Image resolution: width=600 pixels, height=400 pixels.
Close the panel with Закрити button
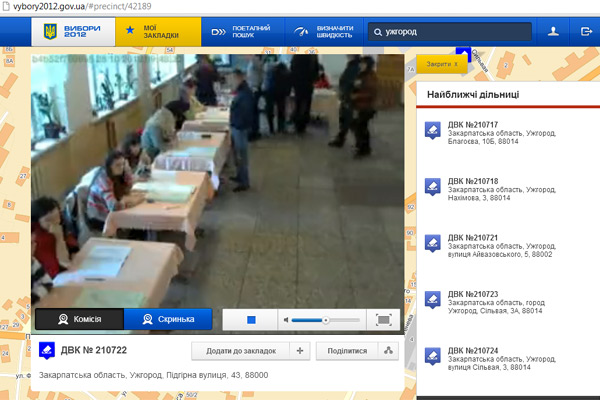[441, 64]
